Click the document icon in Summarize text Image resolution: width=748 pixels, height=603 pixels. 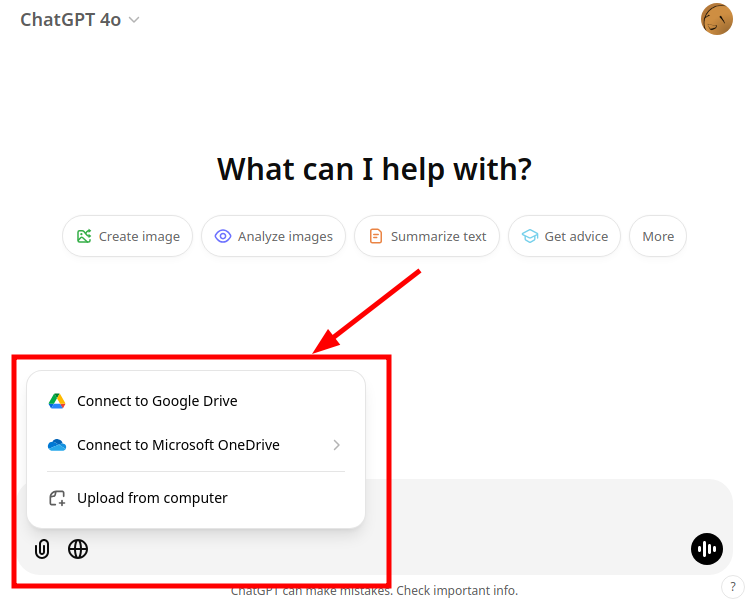pos(376,236)
